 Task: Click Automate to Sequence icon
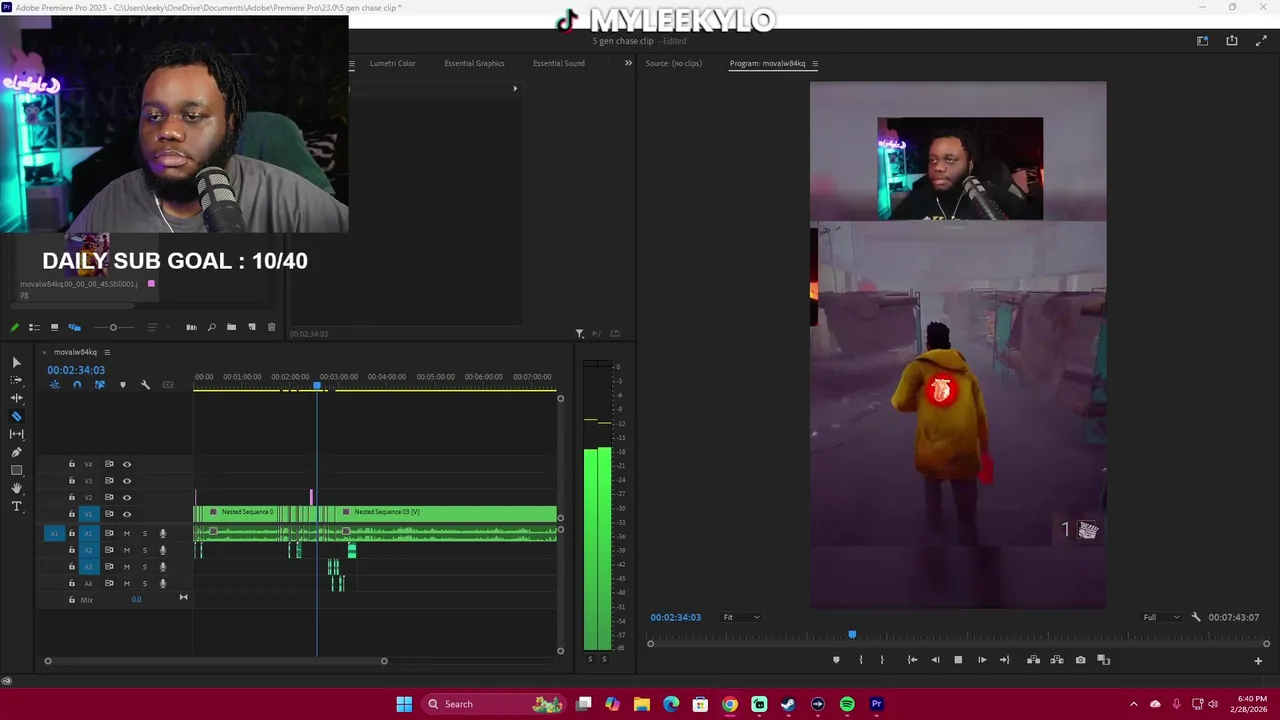coord(191,327)
